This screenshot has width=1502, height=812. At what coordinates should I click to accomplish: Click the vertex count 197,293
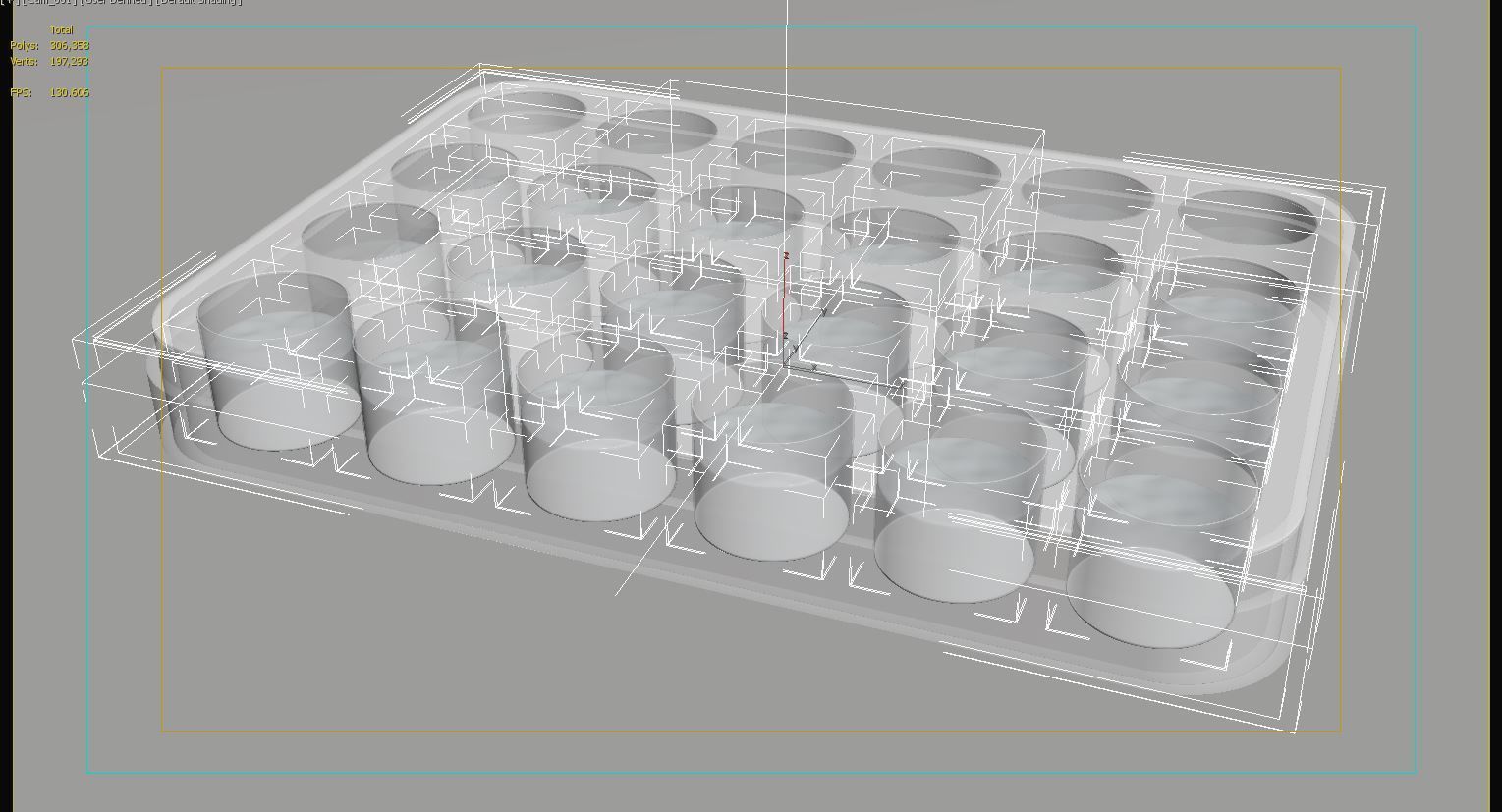coord(69,61)
